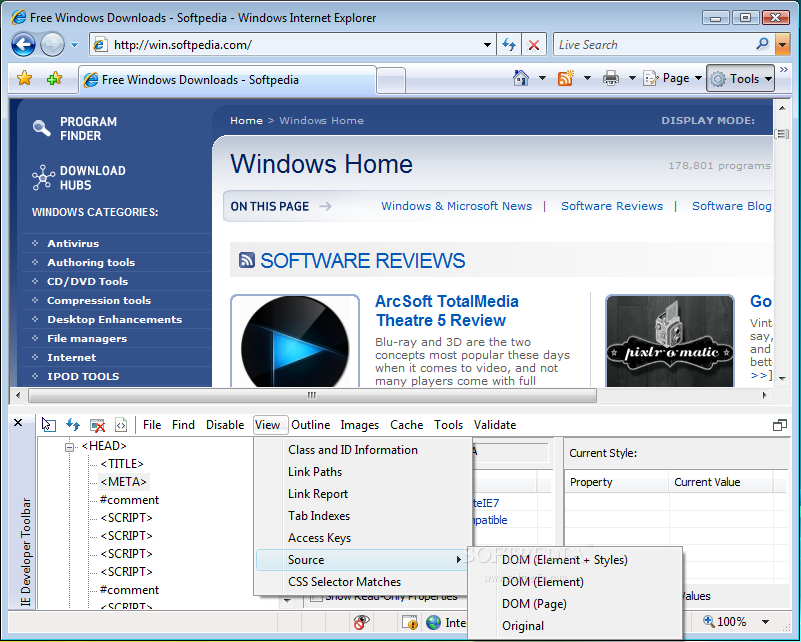Click the Home icon in command bar
Viewport: 801px width, 642px height.
pos(521,78)
